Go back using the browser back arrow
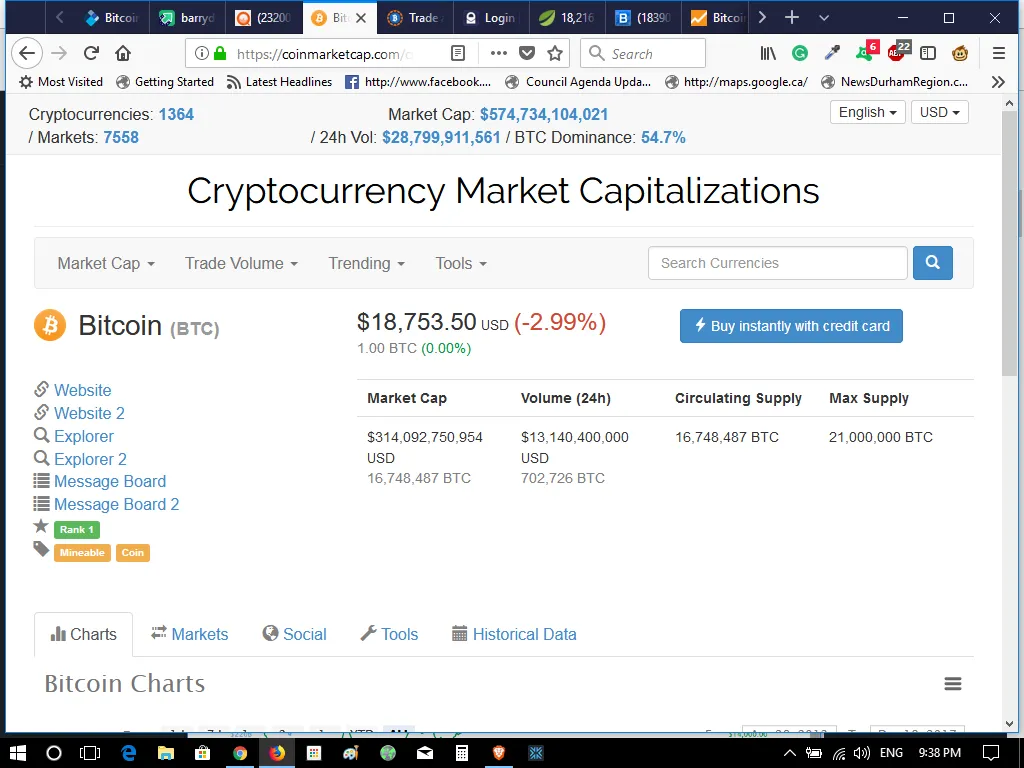Image resolution: width=1024 pixels, height=768 pixels. tap(27, 54)
